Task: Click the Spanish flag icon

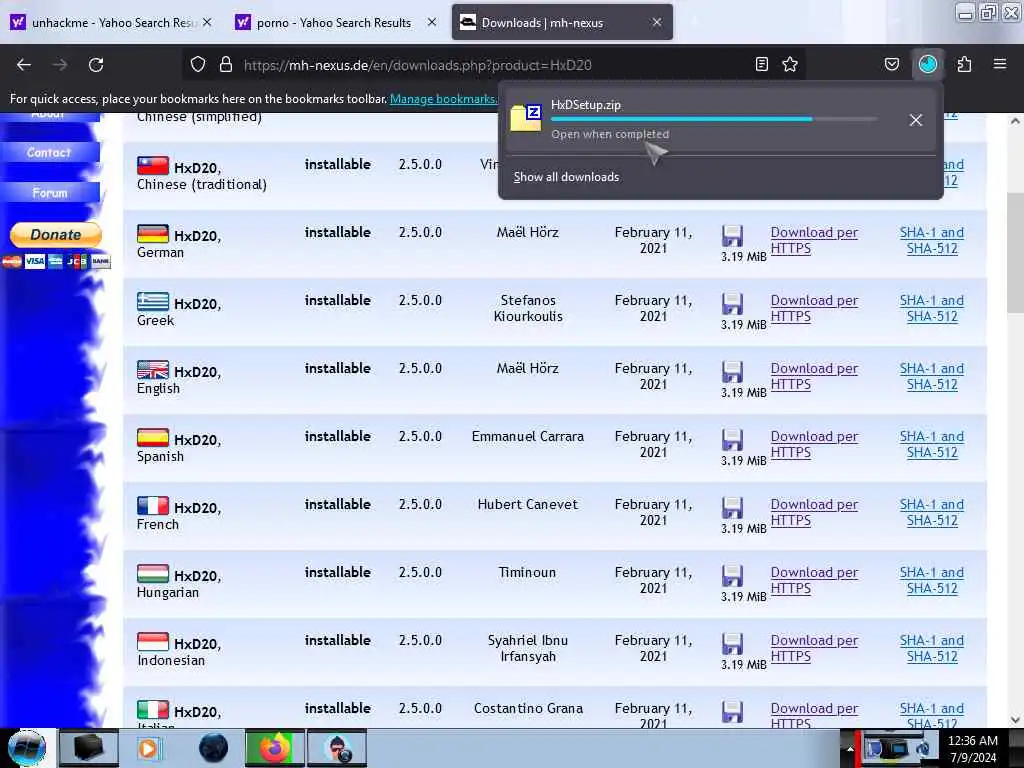Action: coord(153,438)
